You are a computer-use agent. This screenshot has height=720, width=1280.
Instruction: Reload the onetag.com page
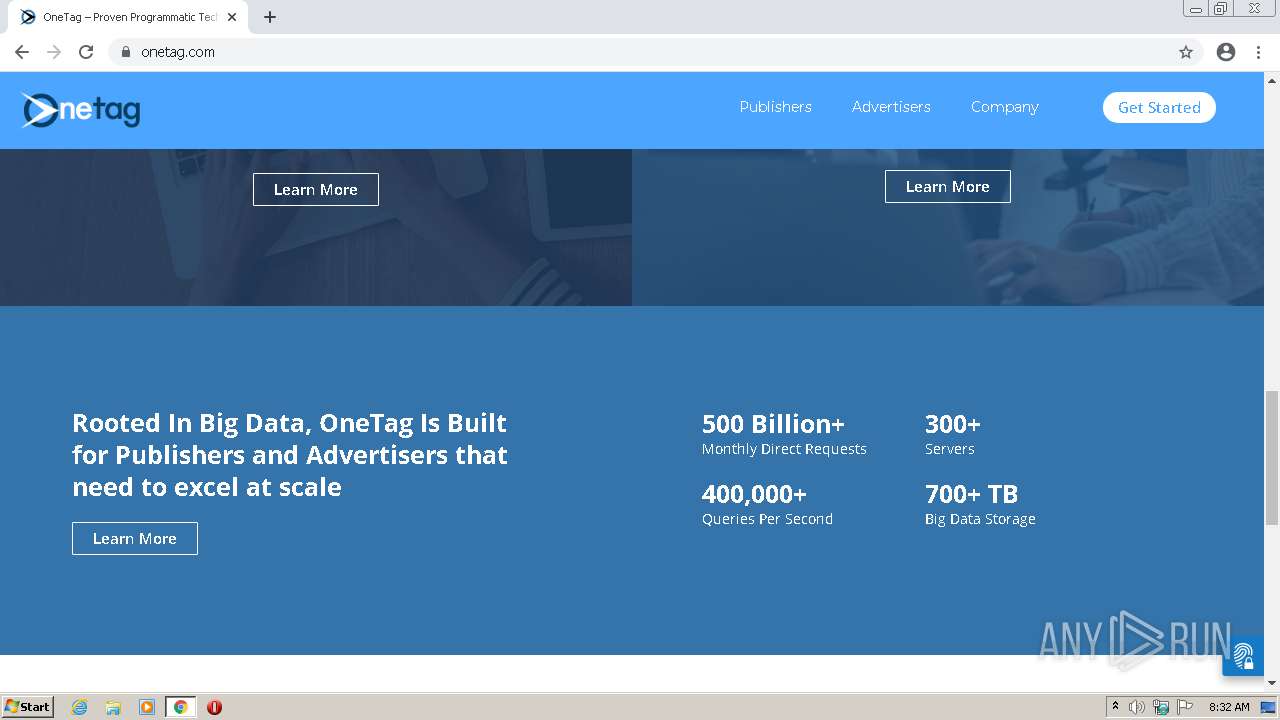click(86, 52)
